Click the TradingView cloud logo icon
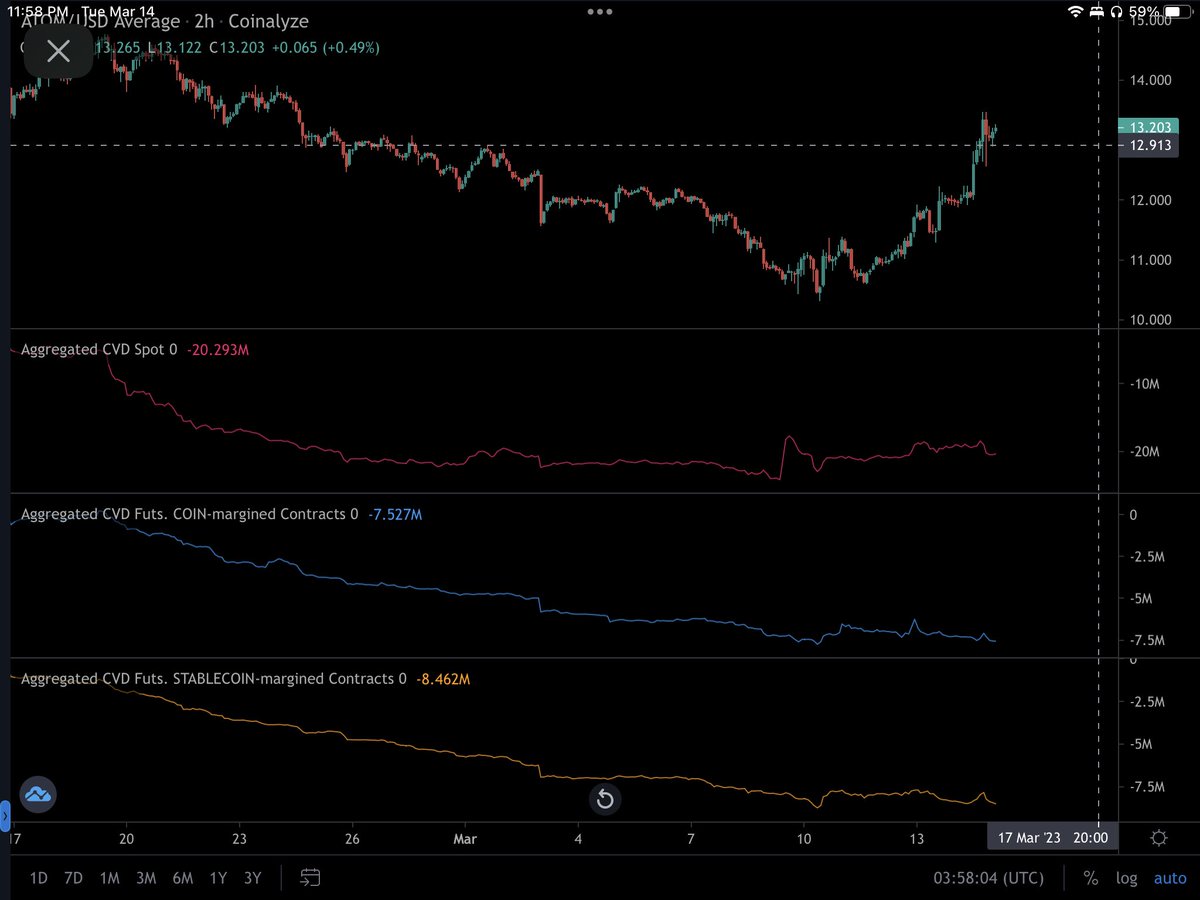Viewport: 1200px width, 900px height. [38, 795]
